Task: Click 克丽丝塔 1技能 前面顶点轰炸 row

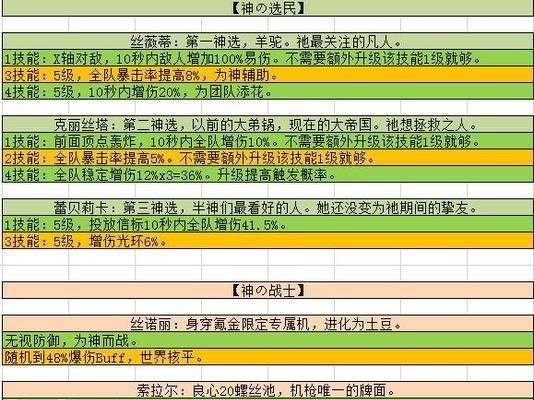Action: 268,141
